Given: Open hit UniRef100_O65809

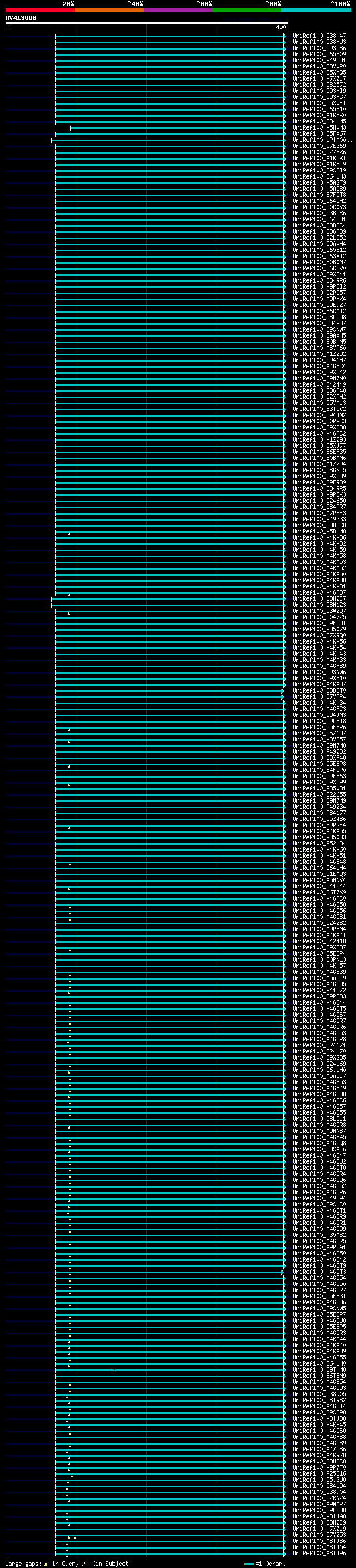Looking at the screenshot, I should pos(319,54).
